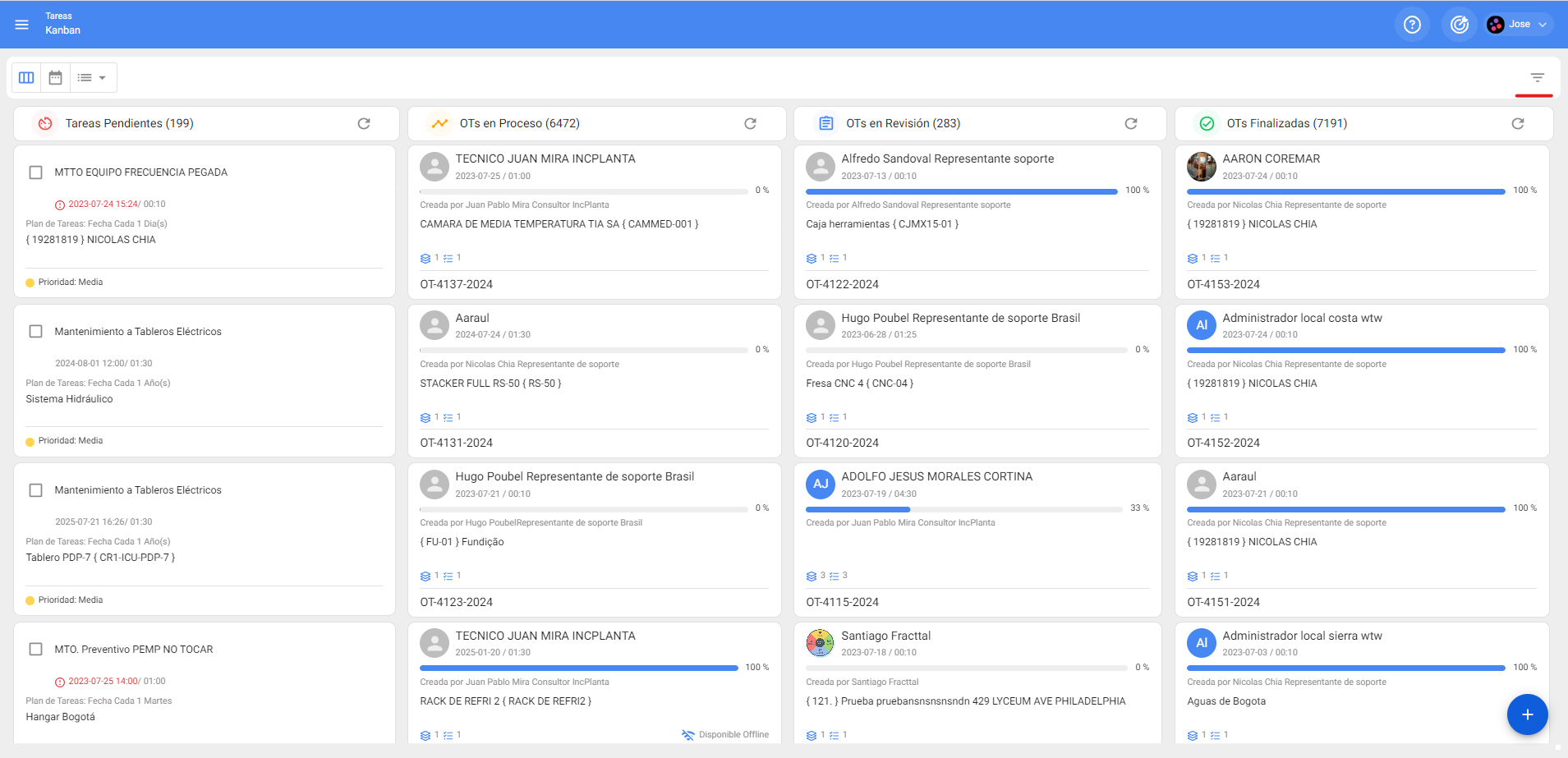Refresh the OTs Finalizadas column
Screen dimensions: 1568x758
[1517, 124]
